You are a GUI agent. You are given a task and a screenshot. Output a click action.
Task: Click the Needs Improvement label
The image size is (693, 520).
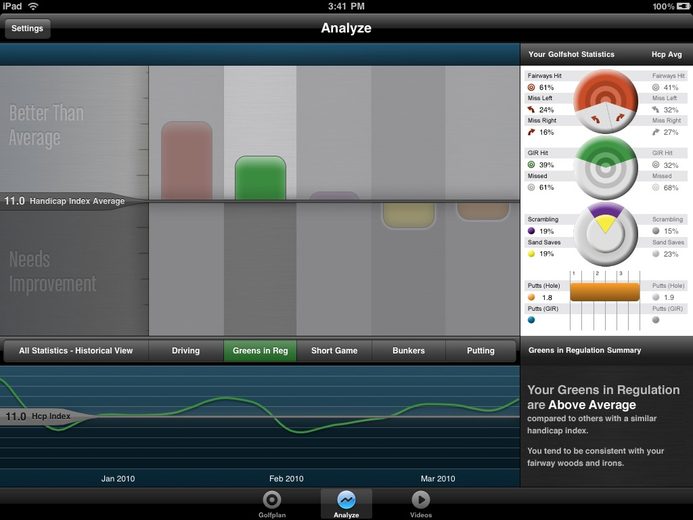pyautogui.click(x=53, y=272)
